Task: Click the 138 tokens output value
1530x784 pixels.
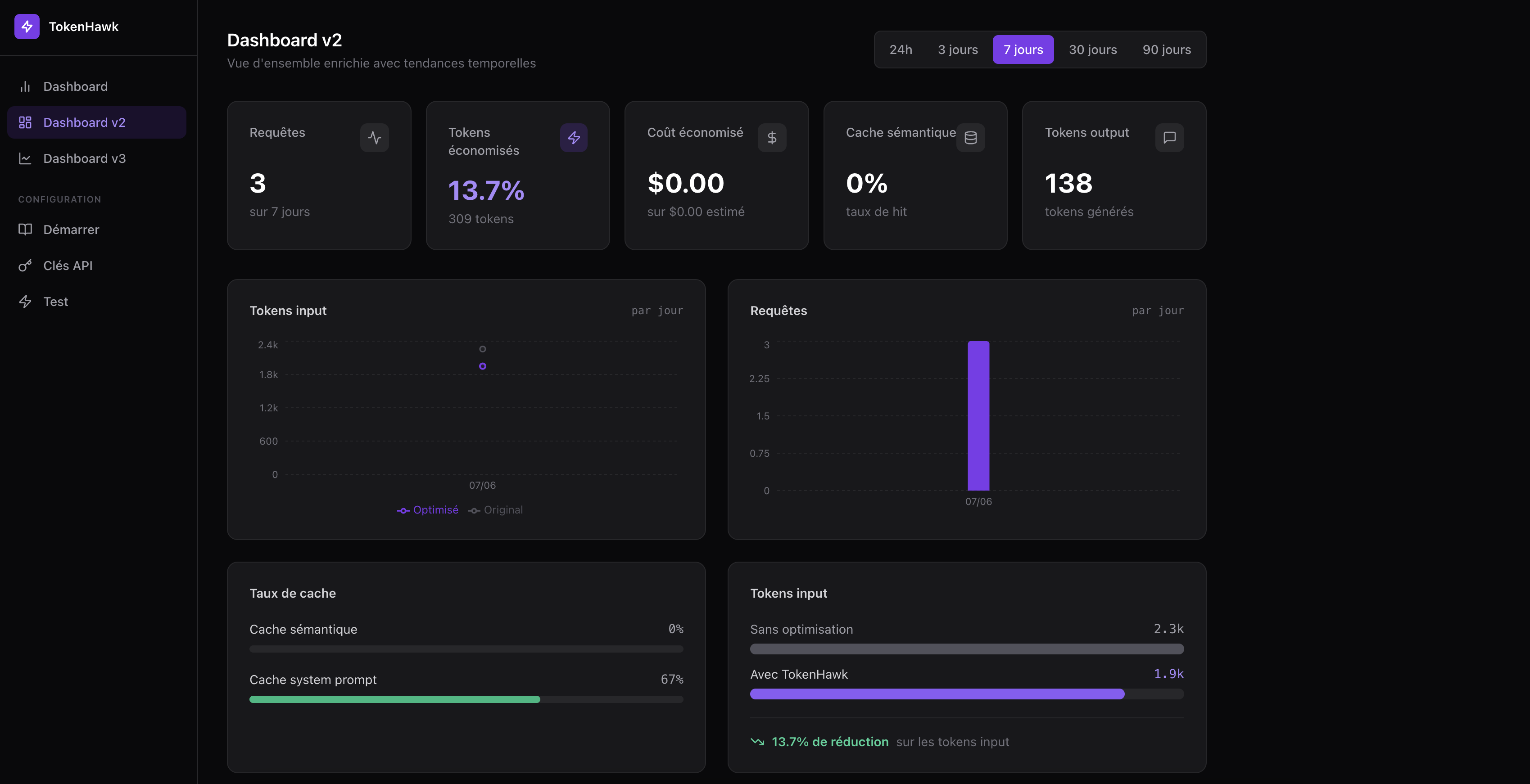Action: click(1068, 183)
